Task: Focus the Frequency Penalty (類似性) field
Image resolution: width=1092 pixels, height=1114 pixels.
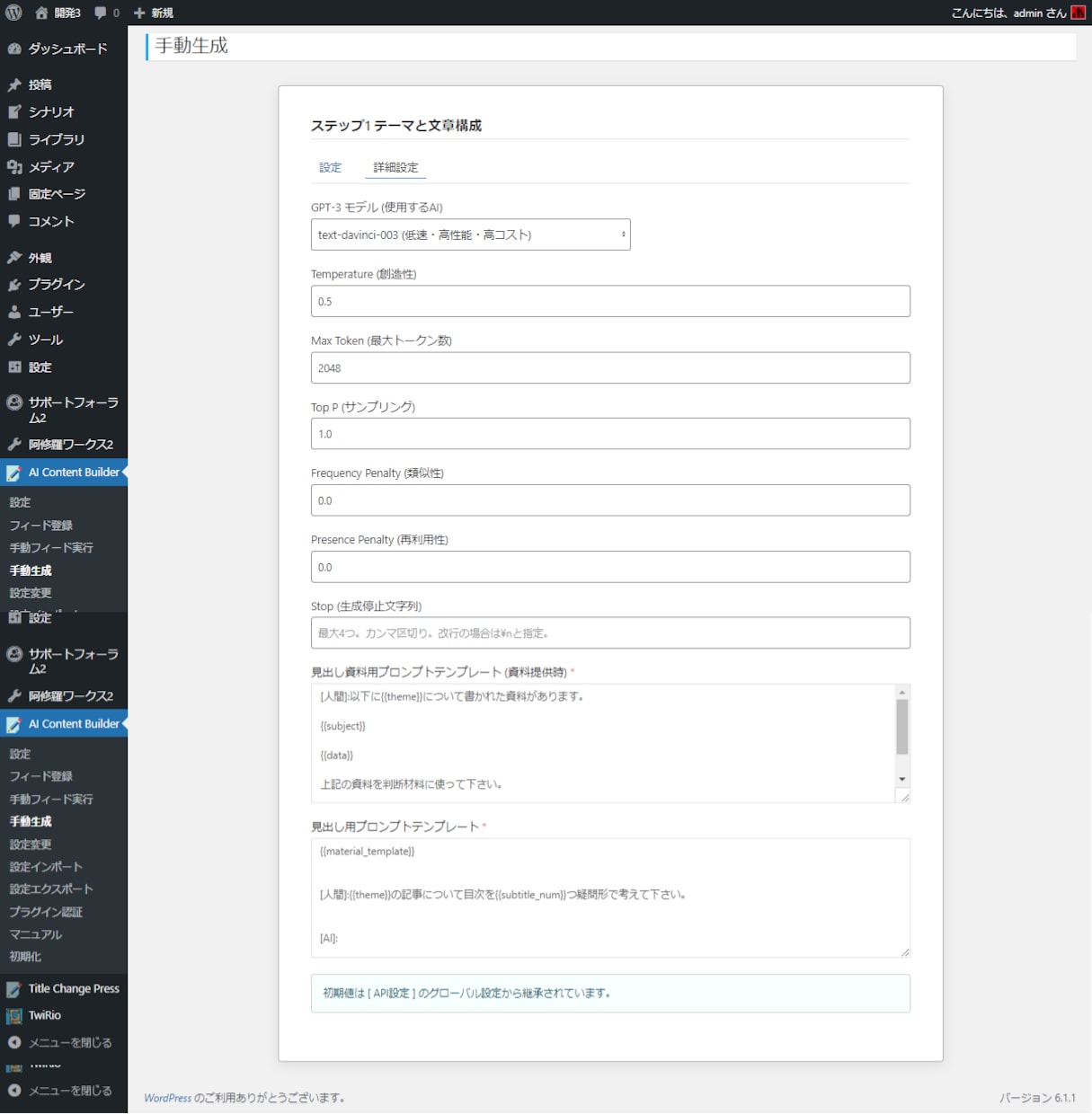Action: 610,500
